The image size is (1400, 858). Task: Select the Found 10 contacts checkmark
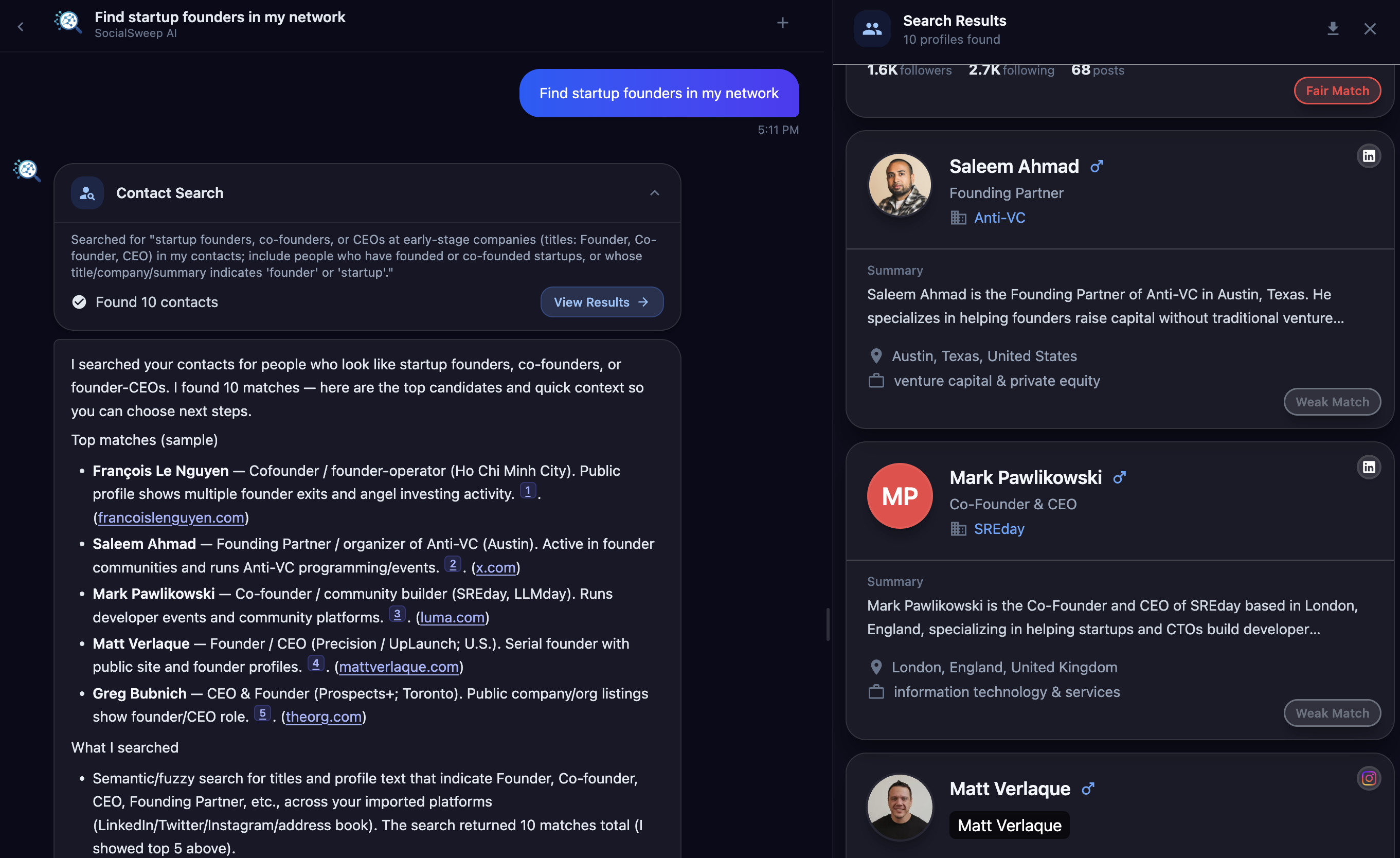(x=79, y=302)
